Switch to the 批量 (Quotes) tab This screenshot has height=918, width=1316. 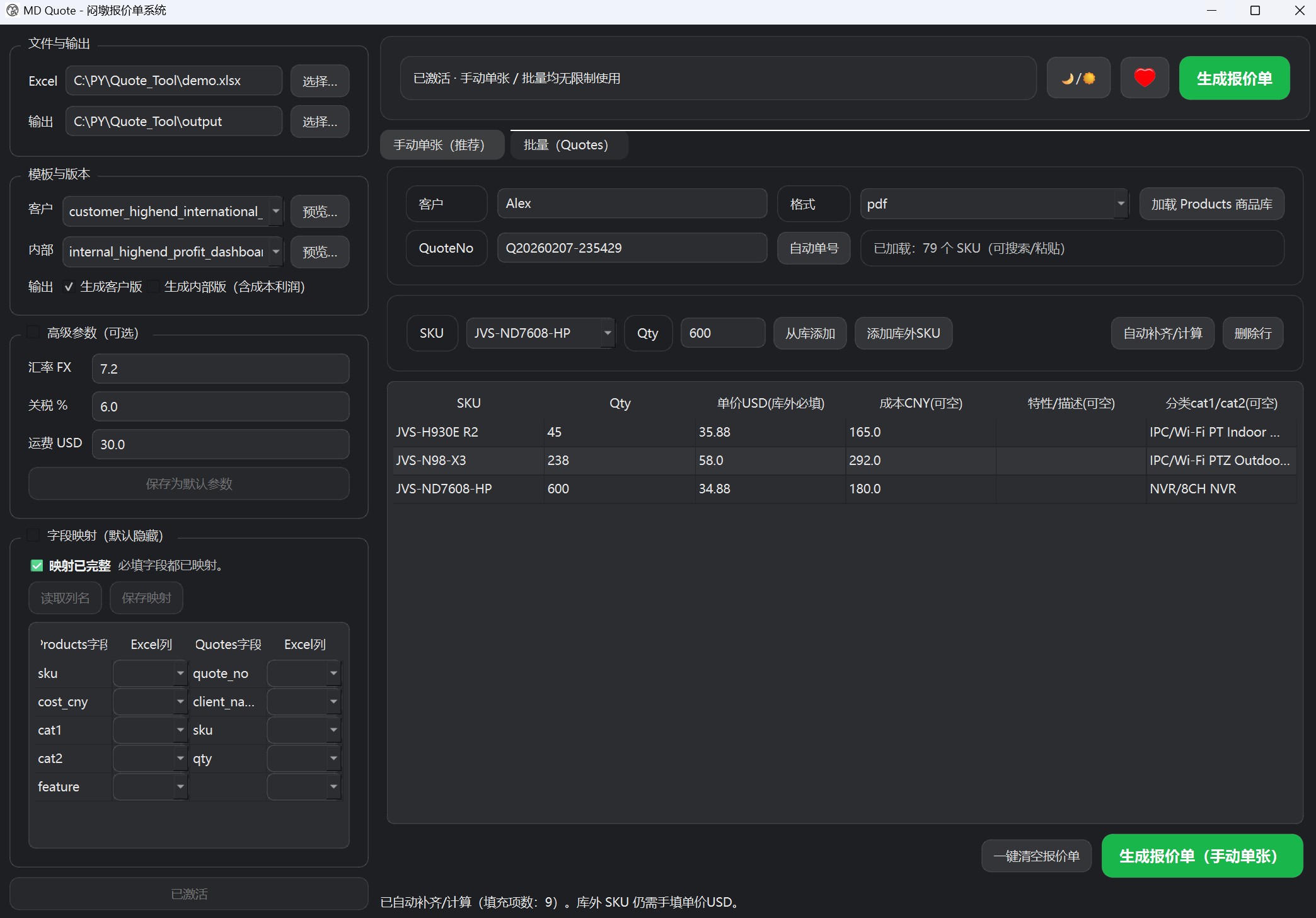coord(566,145)
